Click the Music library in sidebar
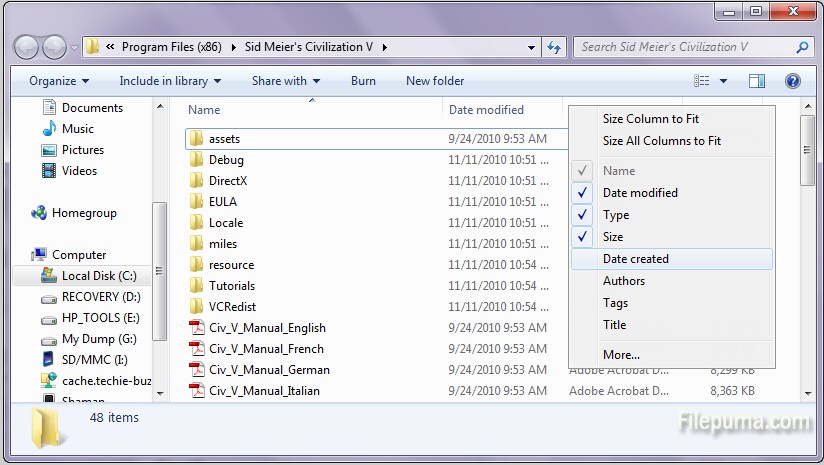Viewport: 824px width, 465px height. point(77,129)
